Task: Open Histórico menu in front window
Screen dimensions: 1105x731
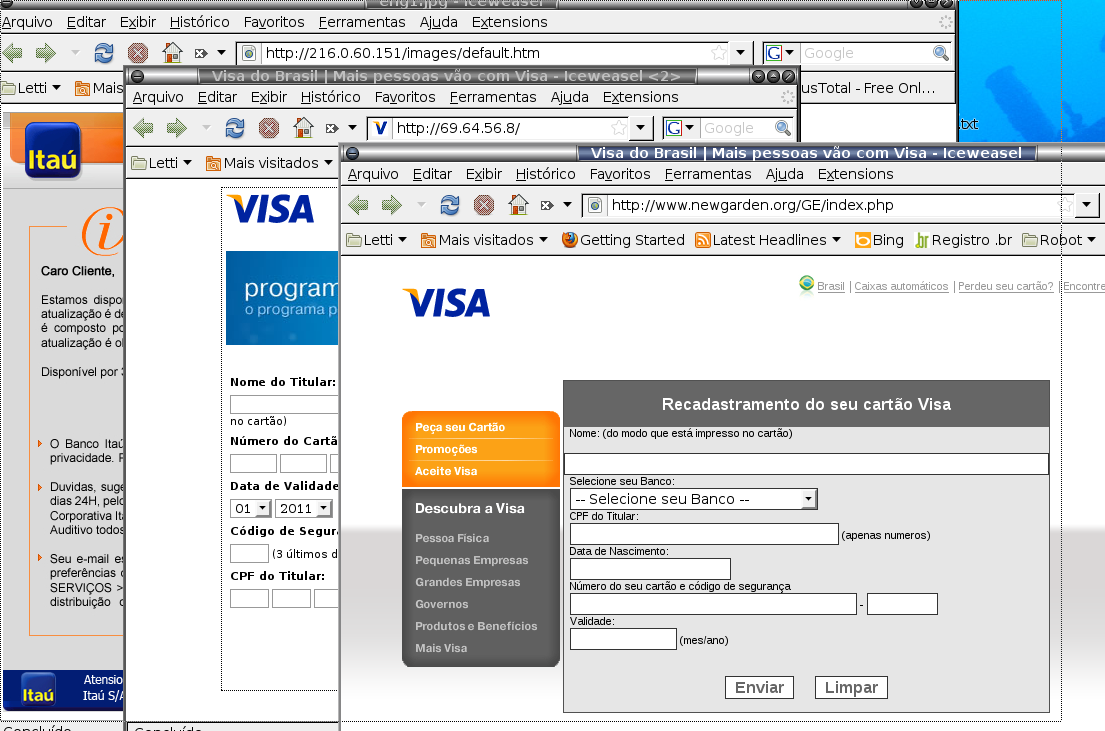Action: pos(545,174)
